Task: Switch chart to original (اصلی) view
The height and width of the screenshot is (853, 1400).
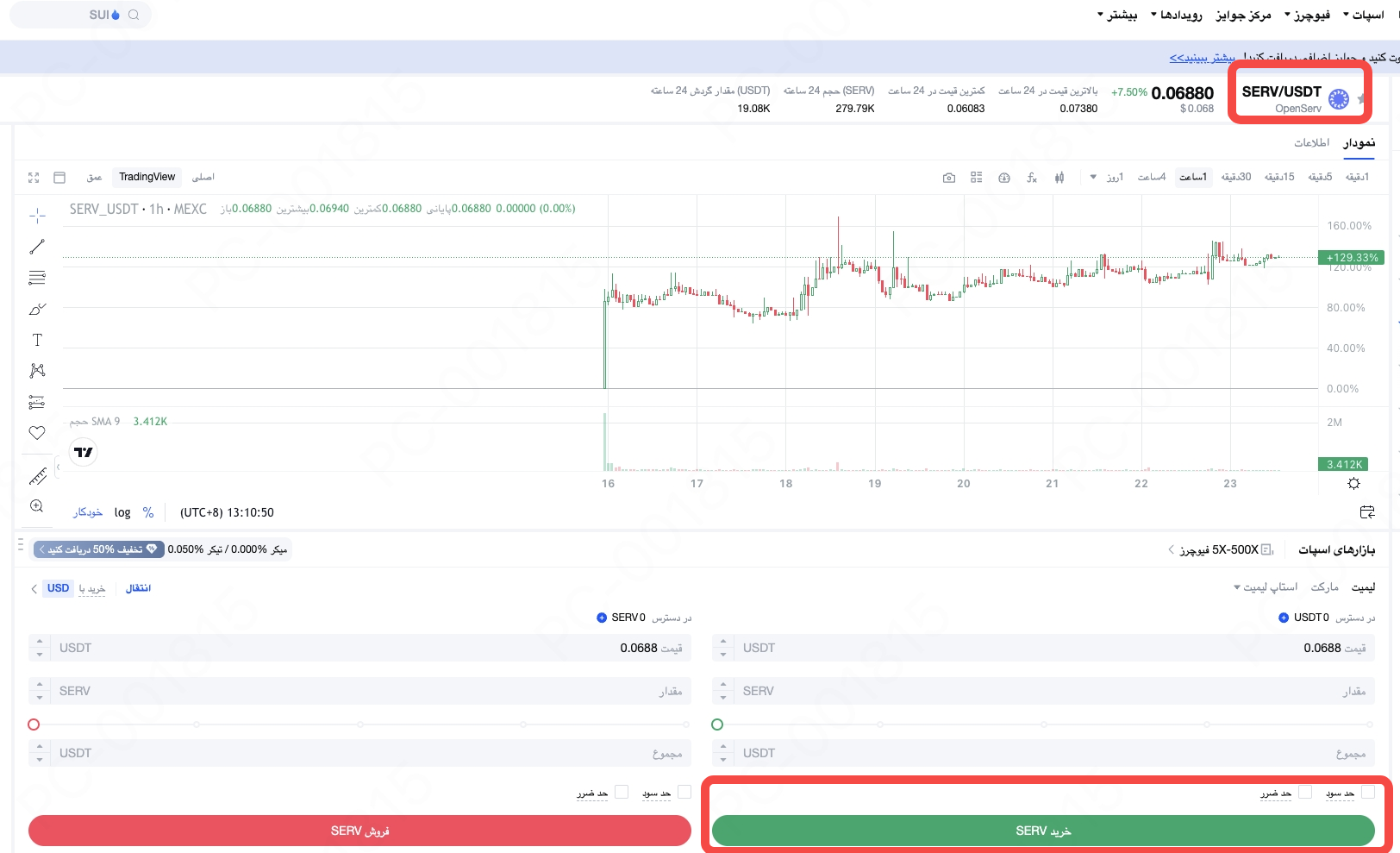Action: point(203,177)
